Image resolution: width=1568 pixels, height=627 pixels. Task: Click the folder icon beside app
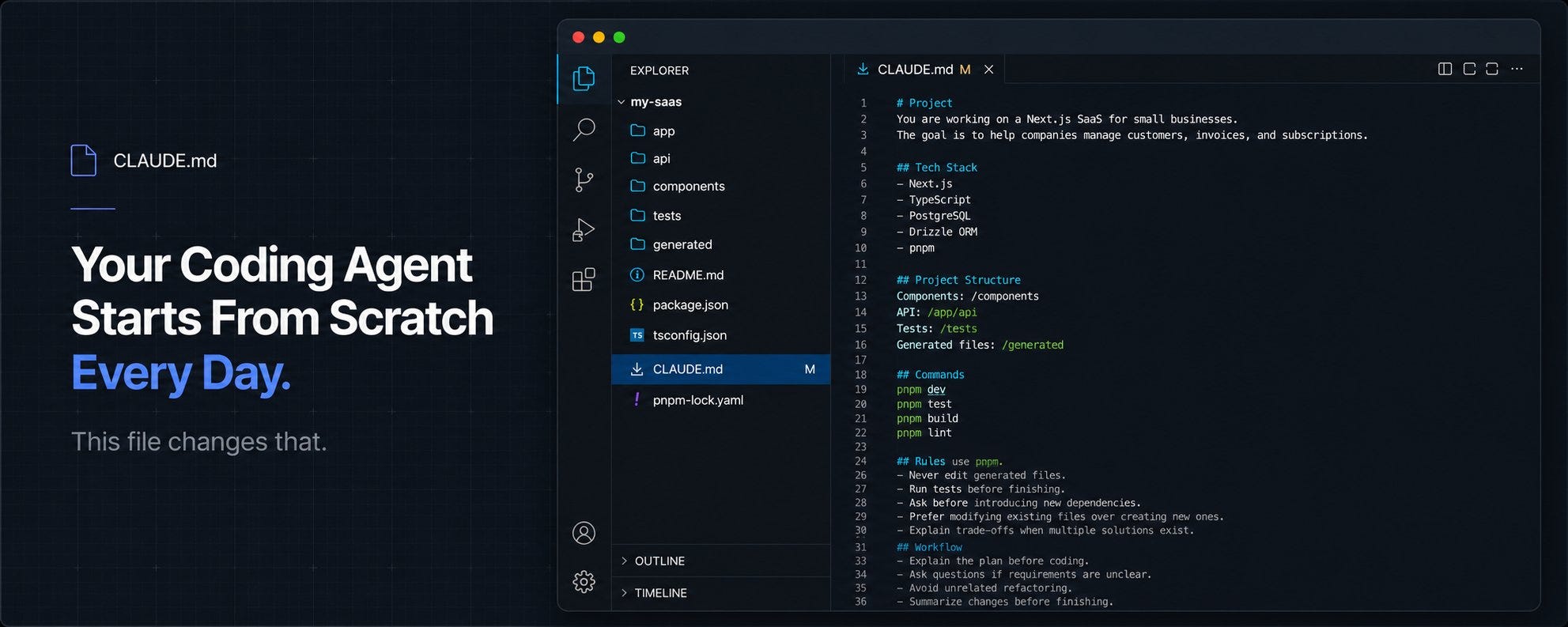click(637, 130)
